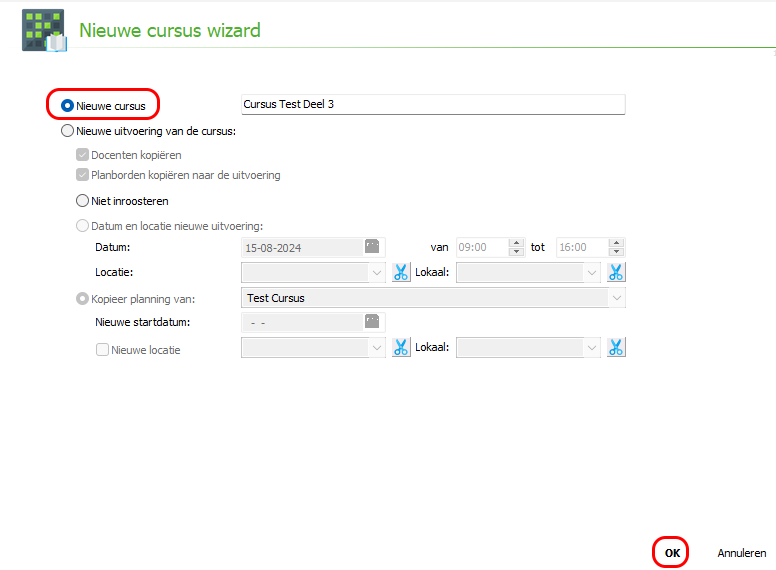Open the Lokaal dropdown in Nieuwe locatie row
This screenshot has height=570, width=776.
pos(592,347)
